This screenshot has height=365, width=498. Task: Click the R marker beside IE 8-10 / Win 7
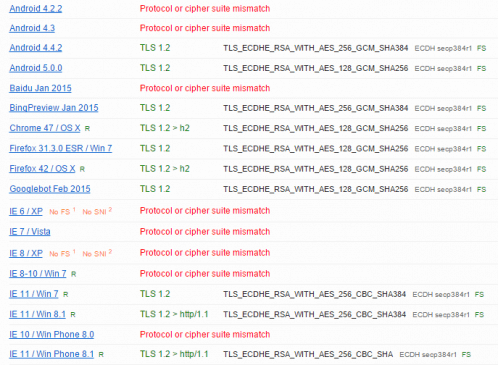pos(74,274)
